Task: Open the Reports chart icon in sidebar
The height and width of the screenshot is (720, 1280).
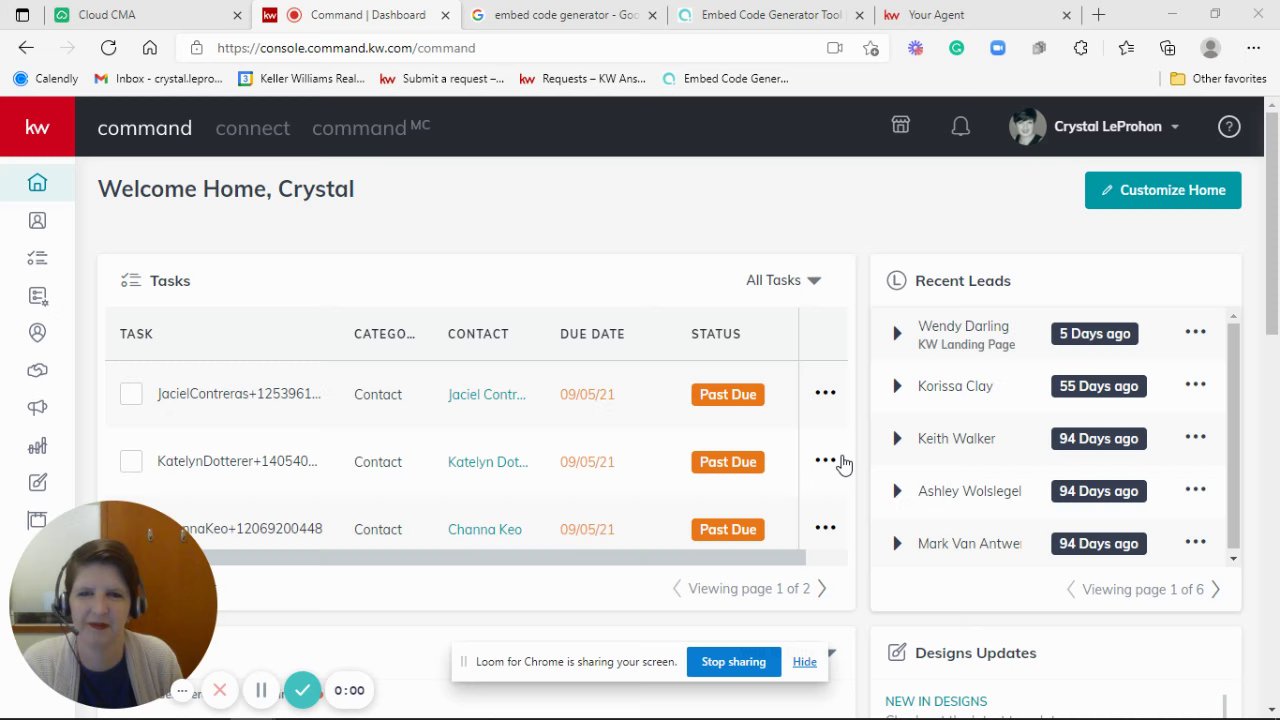Action: (37, 446)
